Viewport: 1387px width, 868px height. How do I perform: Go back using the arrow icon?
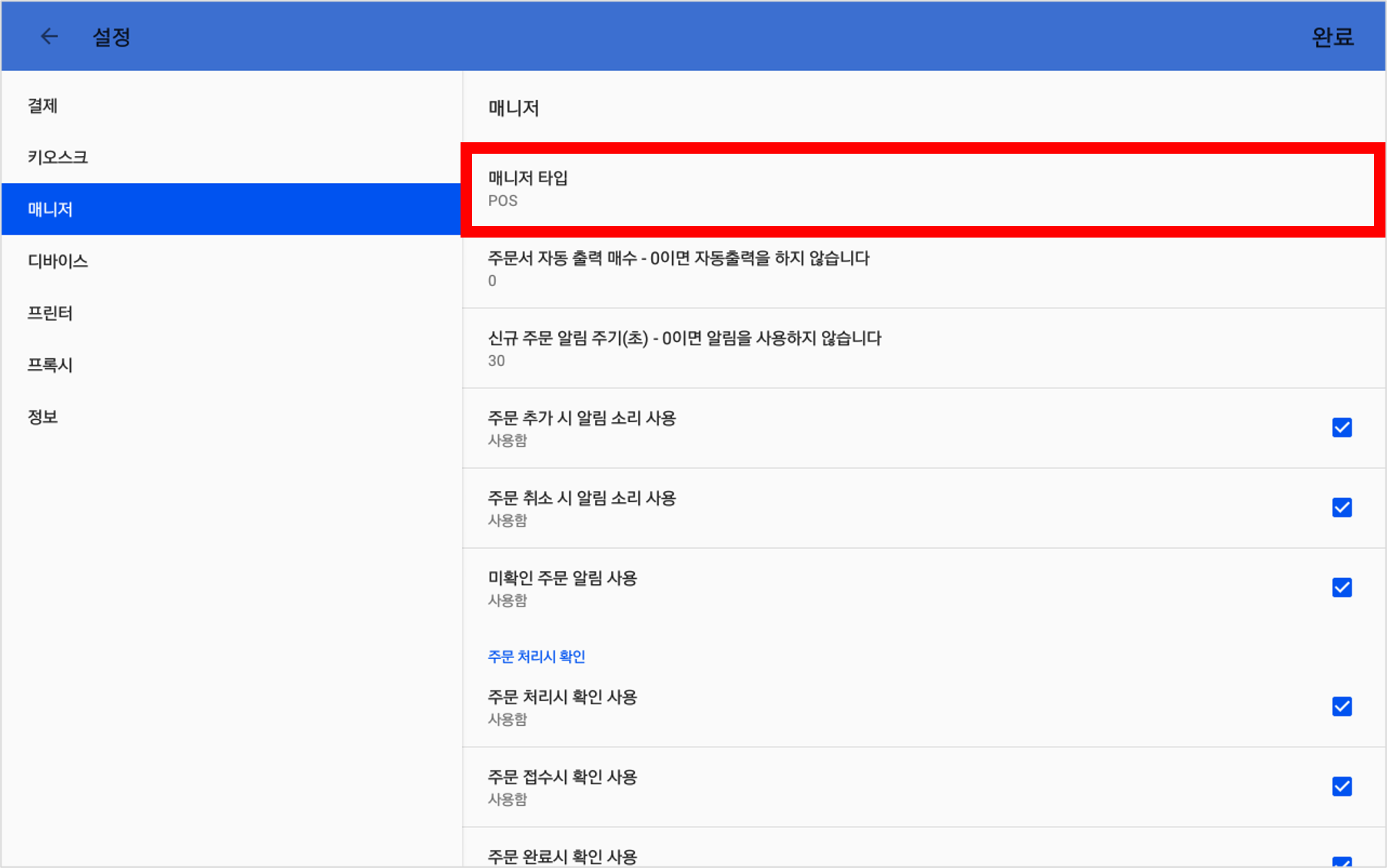[x=49, y=36]
